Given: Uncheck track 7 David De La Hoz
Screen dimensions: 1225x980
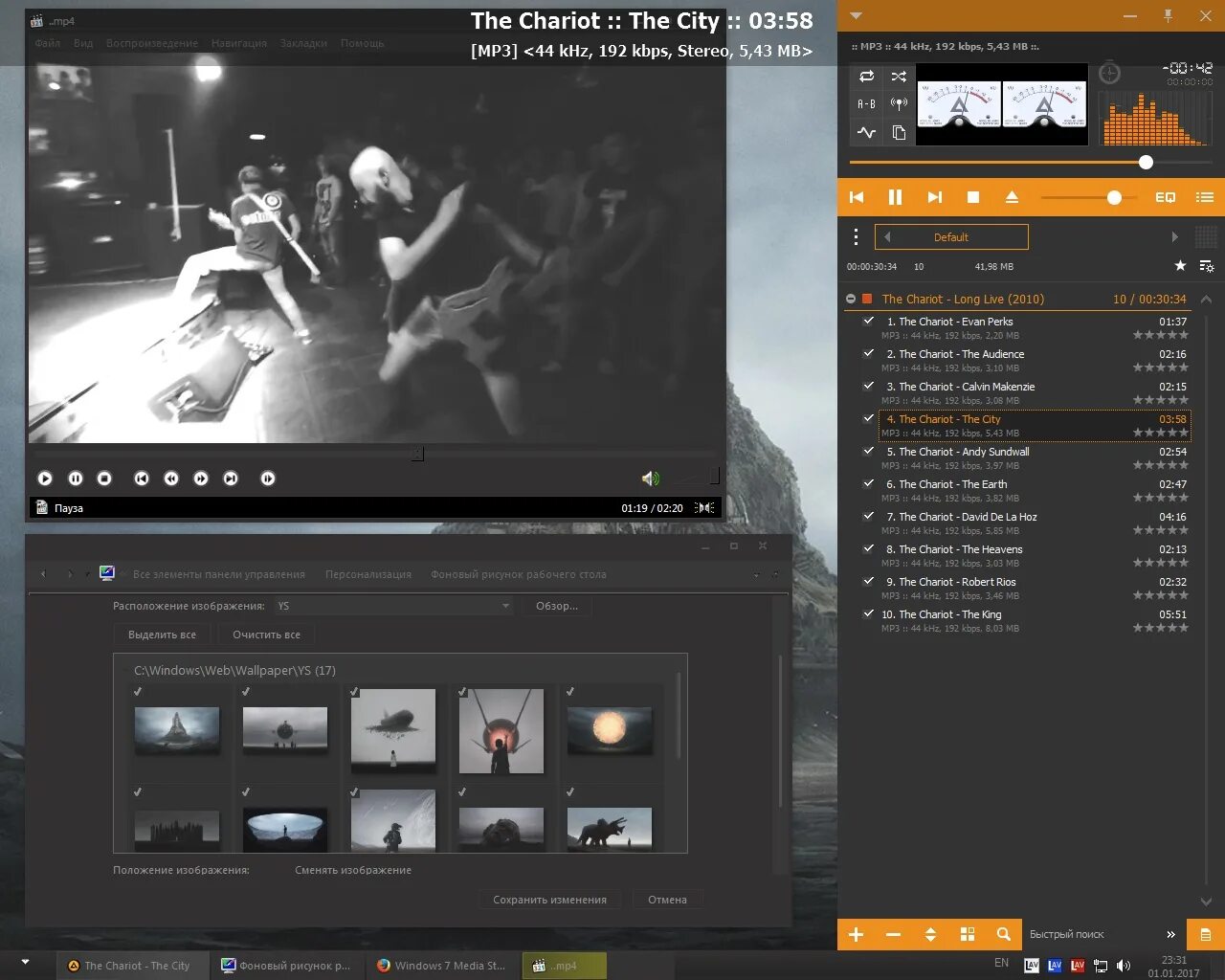Looking at the screenshot, I should coord(868,517).
